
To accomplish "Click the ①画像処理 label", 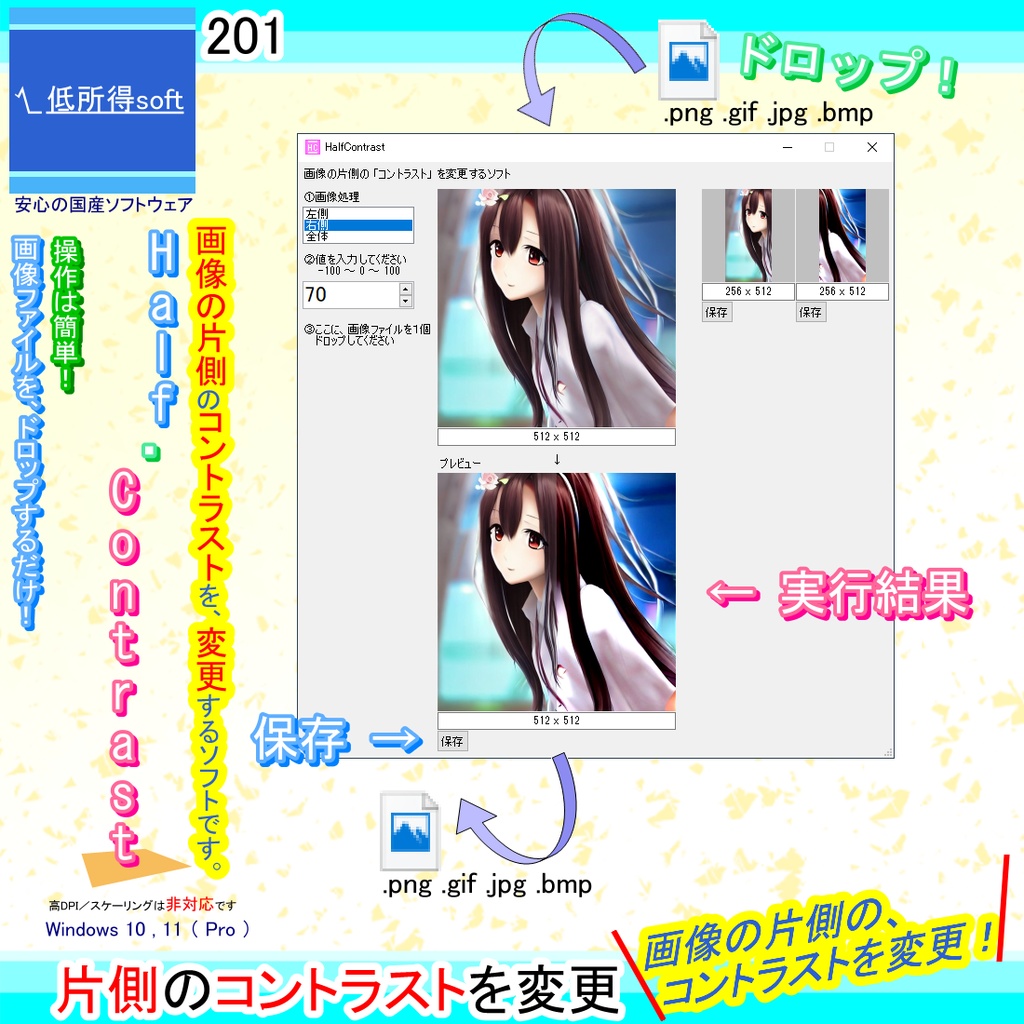I will [x=331, y=197].
